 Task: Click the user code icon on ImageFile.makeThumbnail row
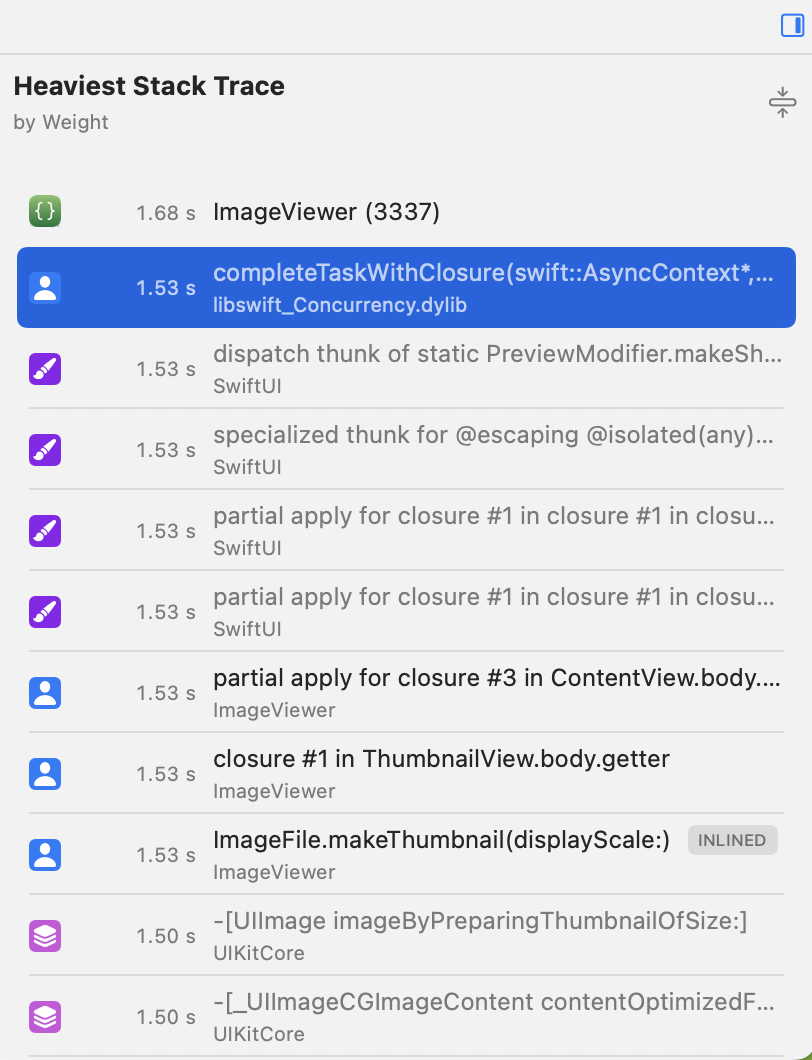(44, 855)
